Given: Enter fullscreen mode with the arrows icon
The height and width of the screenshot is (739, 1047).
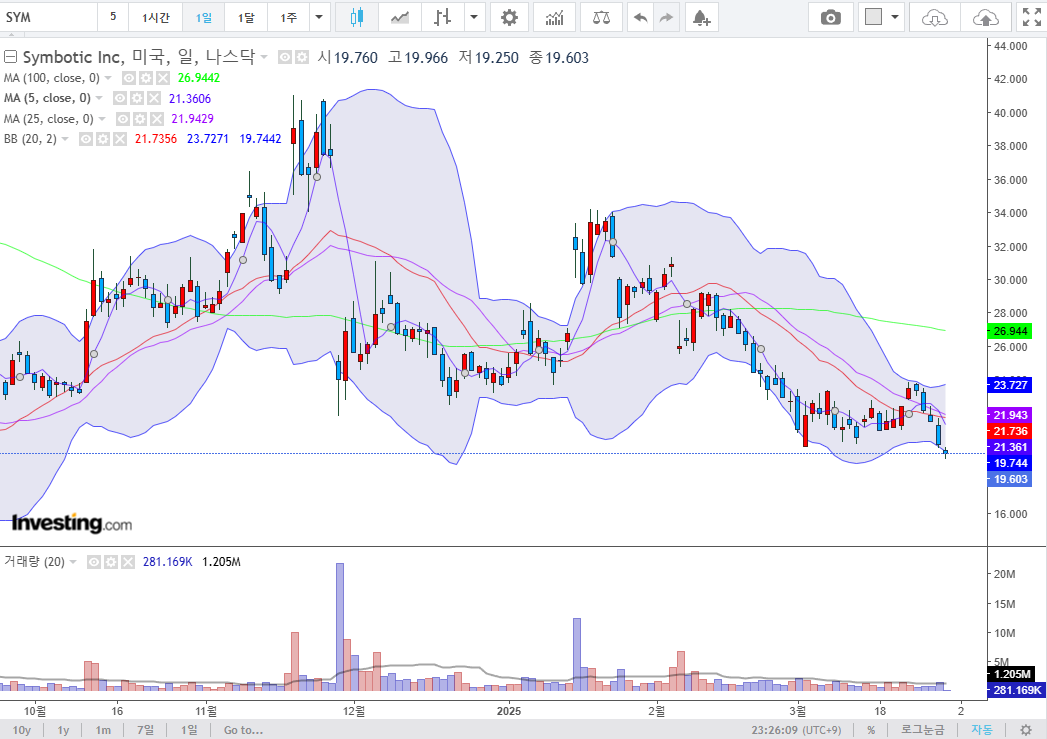Looking at the screenshot, I should (x=1032, y=17).
